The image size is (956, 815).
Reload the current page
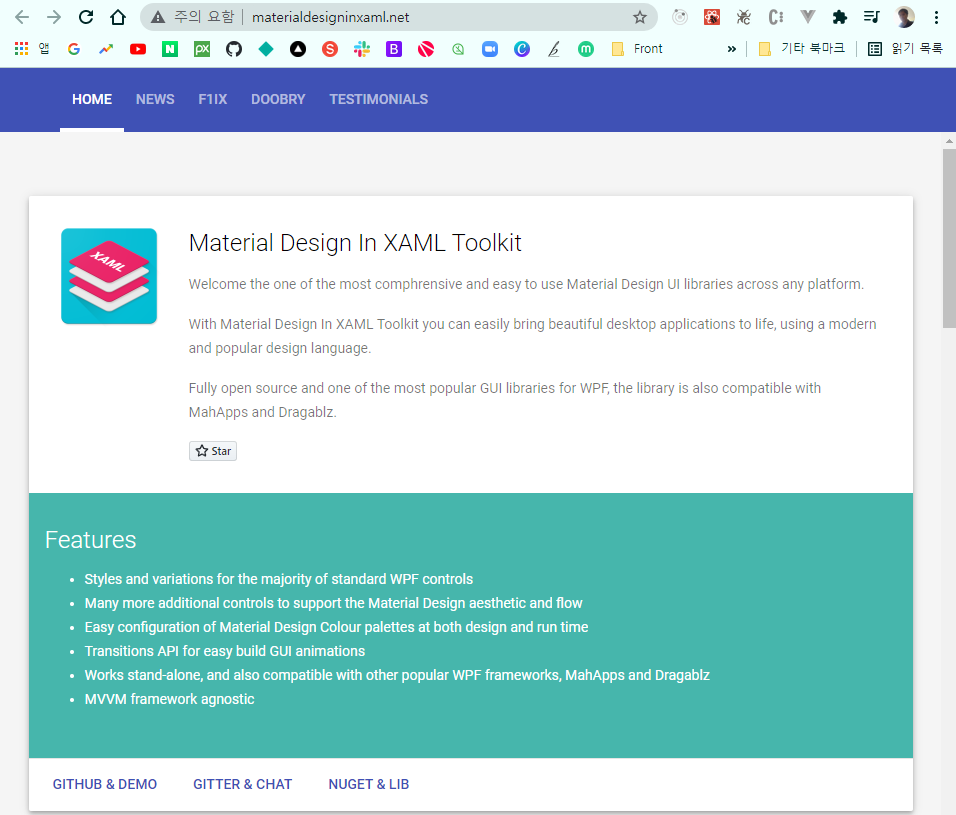pos(86,17)
